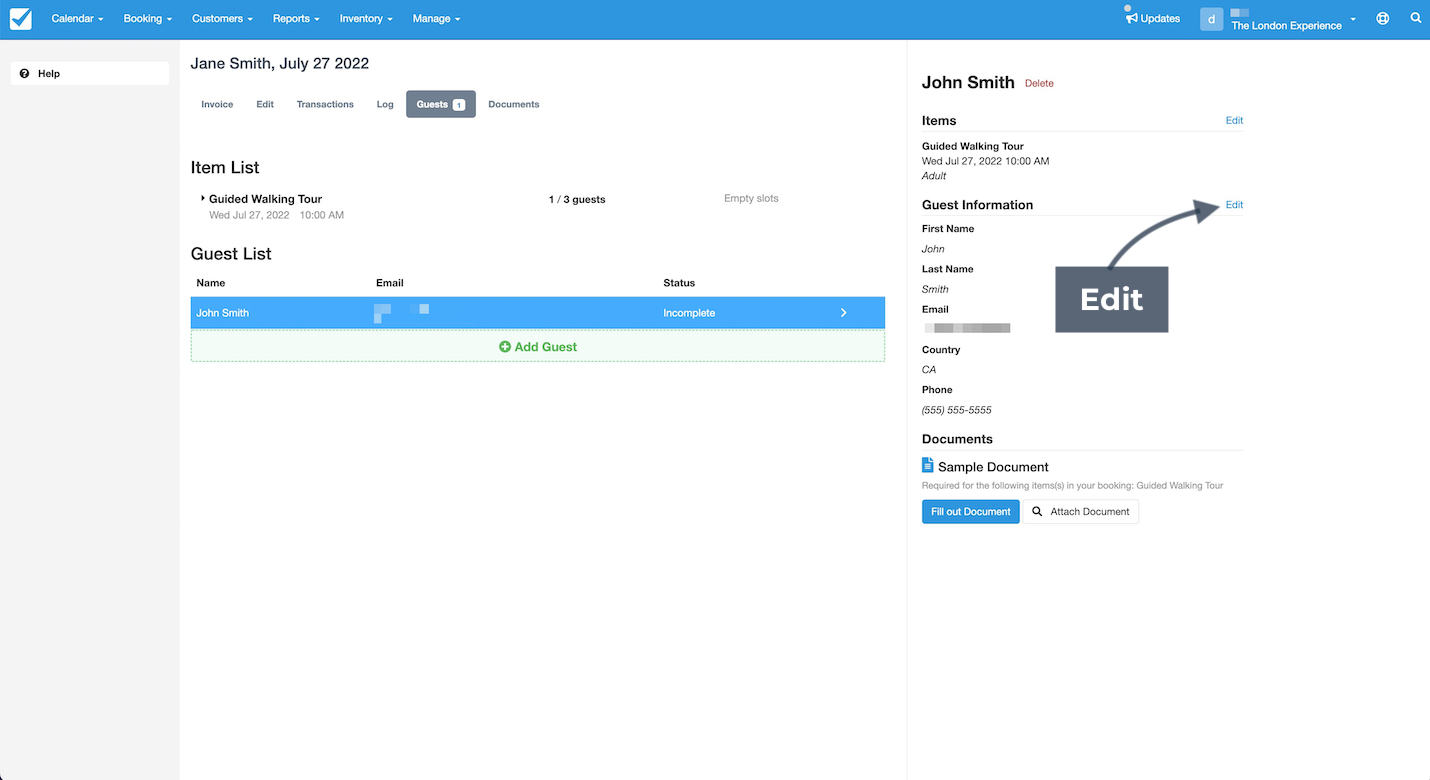Open the Booking dropdown menu
Image resolution: width=1430 pixels, height=780 pixels.
[x=148, y=19]
